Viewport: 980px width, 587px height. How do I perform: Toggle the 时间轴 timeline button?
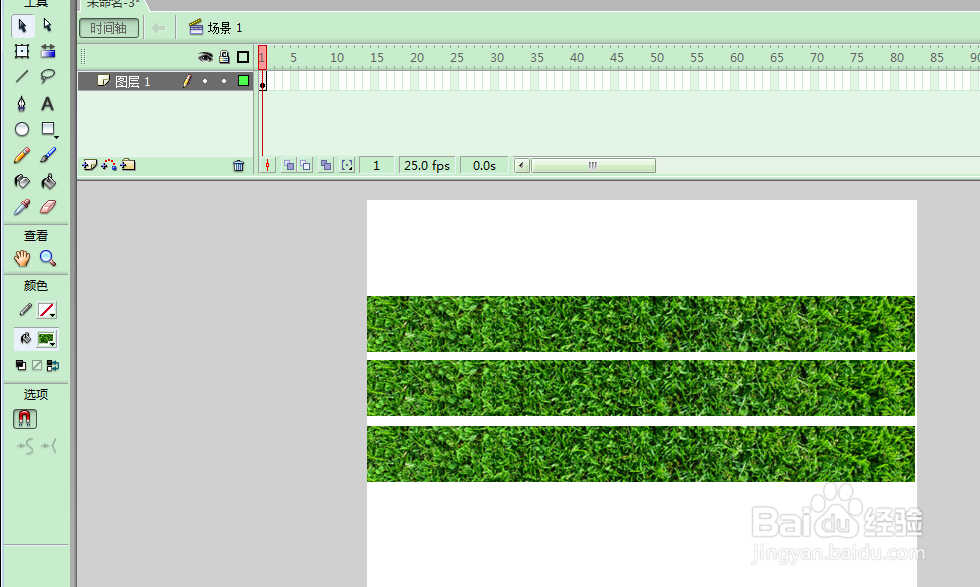(109, 28)
